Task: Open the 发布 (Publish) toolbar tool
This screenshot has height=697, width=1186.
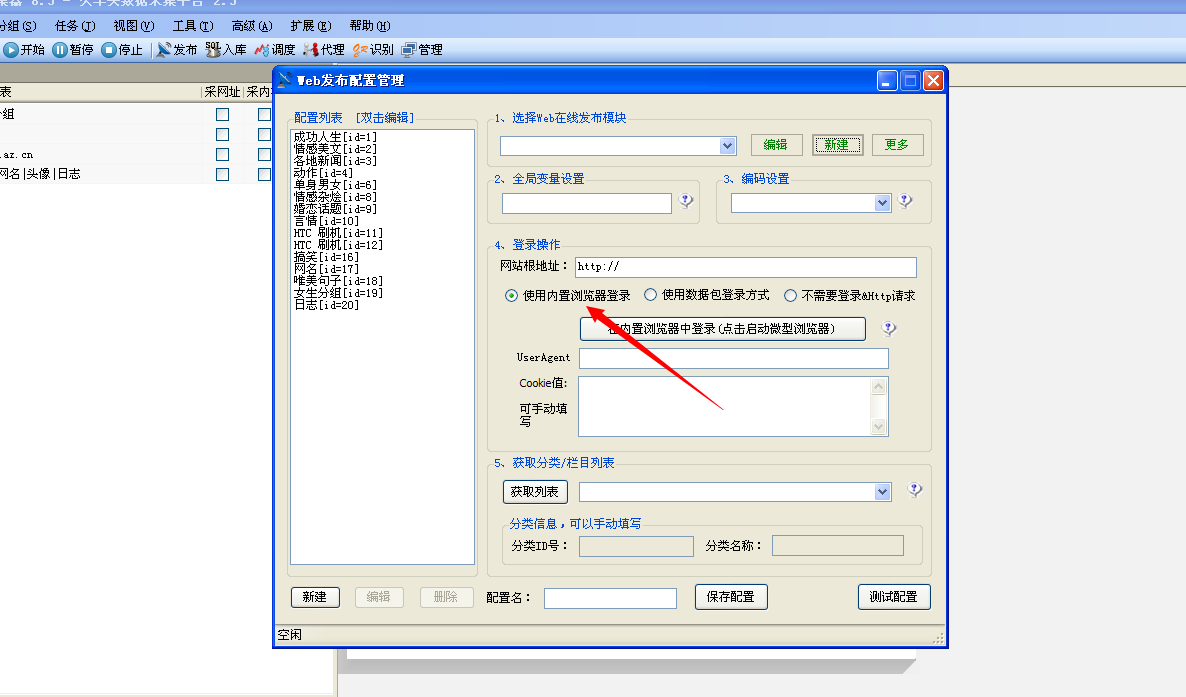Action: pyautogui.click(x=164, y=49)
